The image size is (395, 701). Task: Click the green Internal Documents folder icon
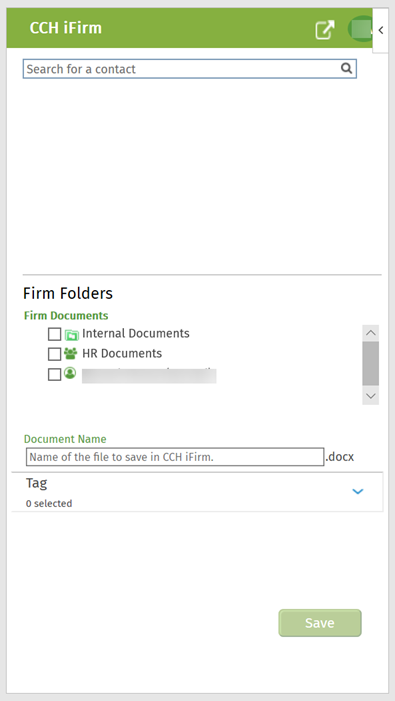point(71,334)
